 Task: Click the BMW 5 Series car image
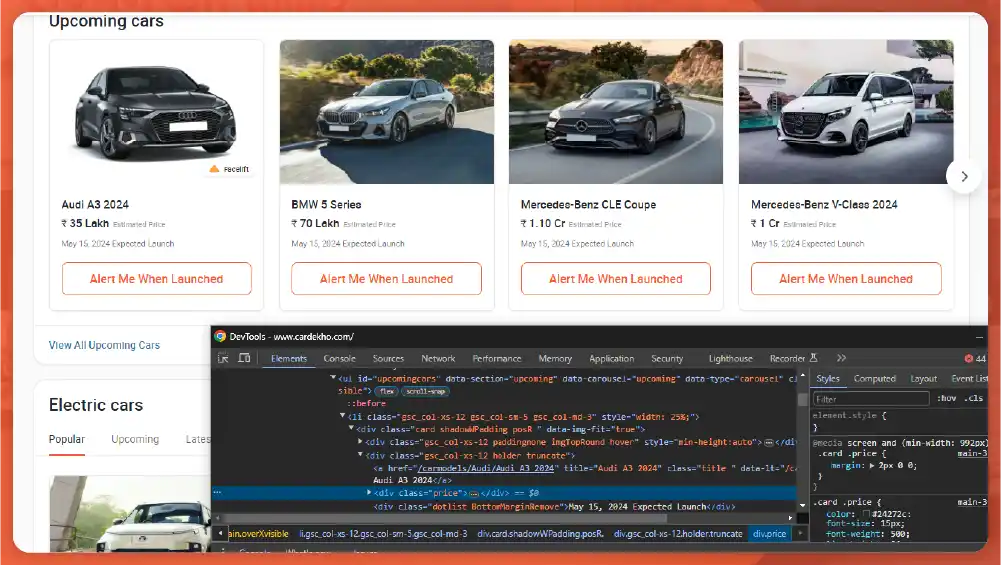pos(386,112)
